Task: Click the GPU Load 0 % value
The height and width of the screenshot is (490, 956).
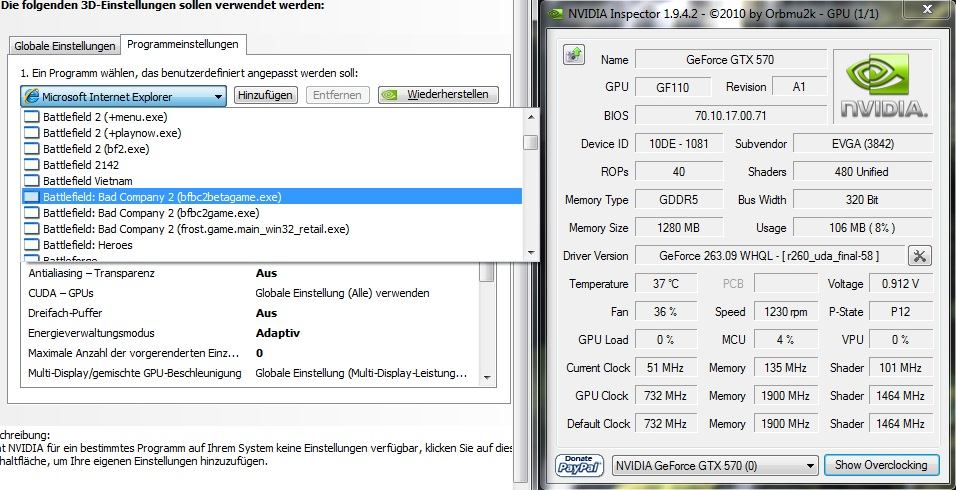Action: click(666, 339)
